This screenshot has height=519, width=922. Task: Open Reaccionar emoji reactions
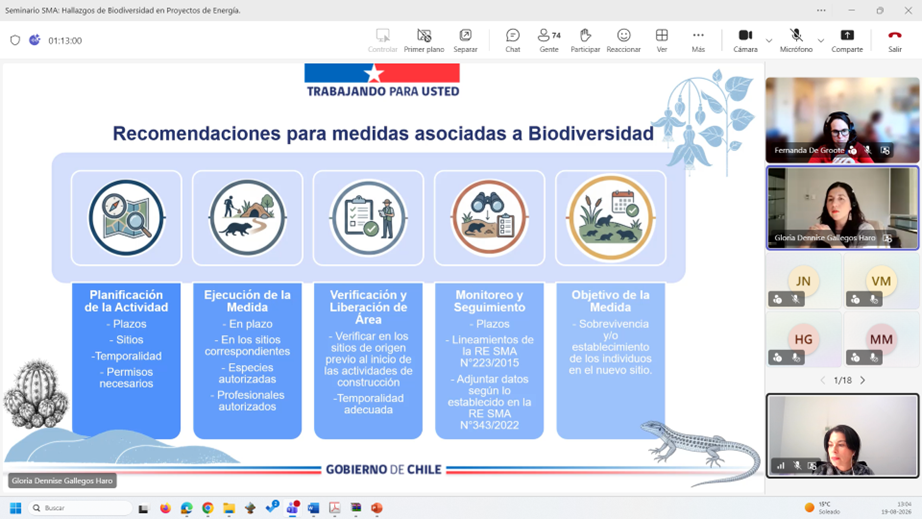coord(623,41)
